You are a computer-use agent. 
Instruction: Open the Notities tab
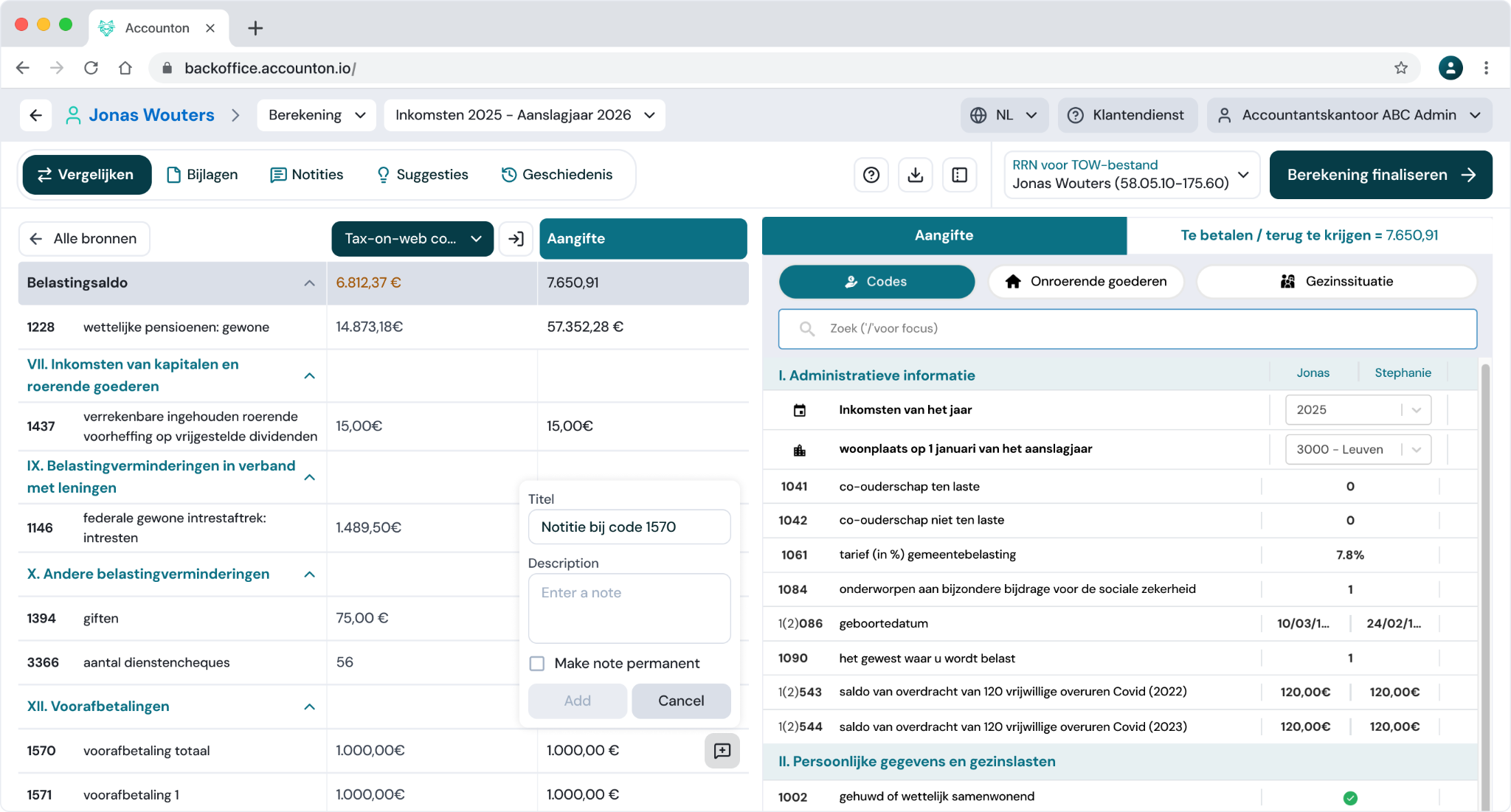coord(307,175)
